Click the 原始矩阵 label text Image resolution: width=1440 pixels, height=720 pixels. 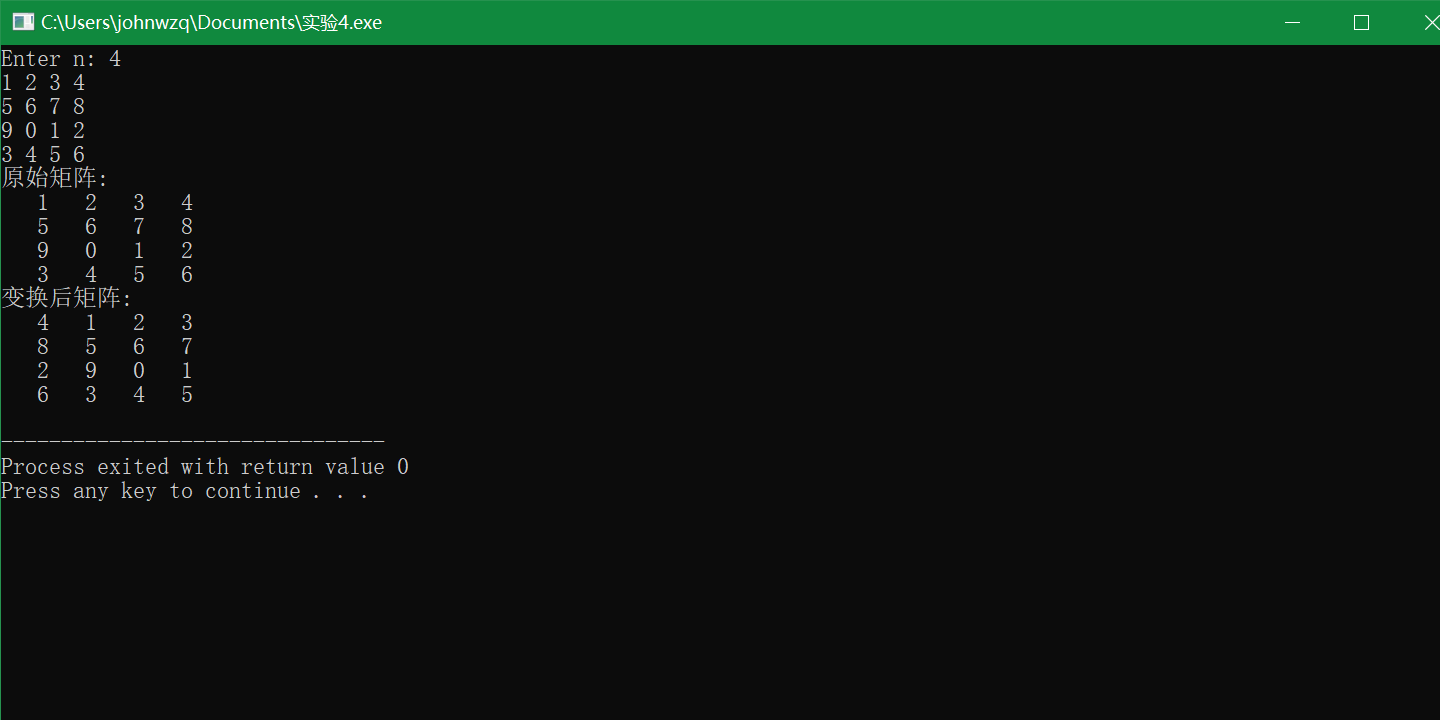(x=48, y=177)
